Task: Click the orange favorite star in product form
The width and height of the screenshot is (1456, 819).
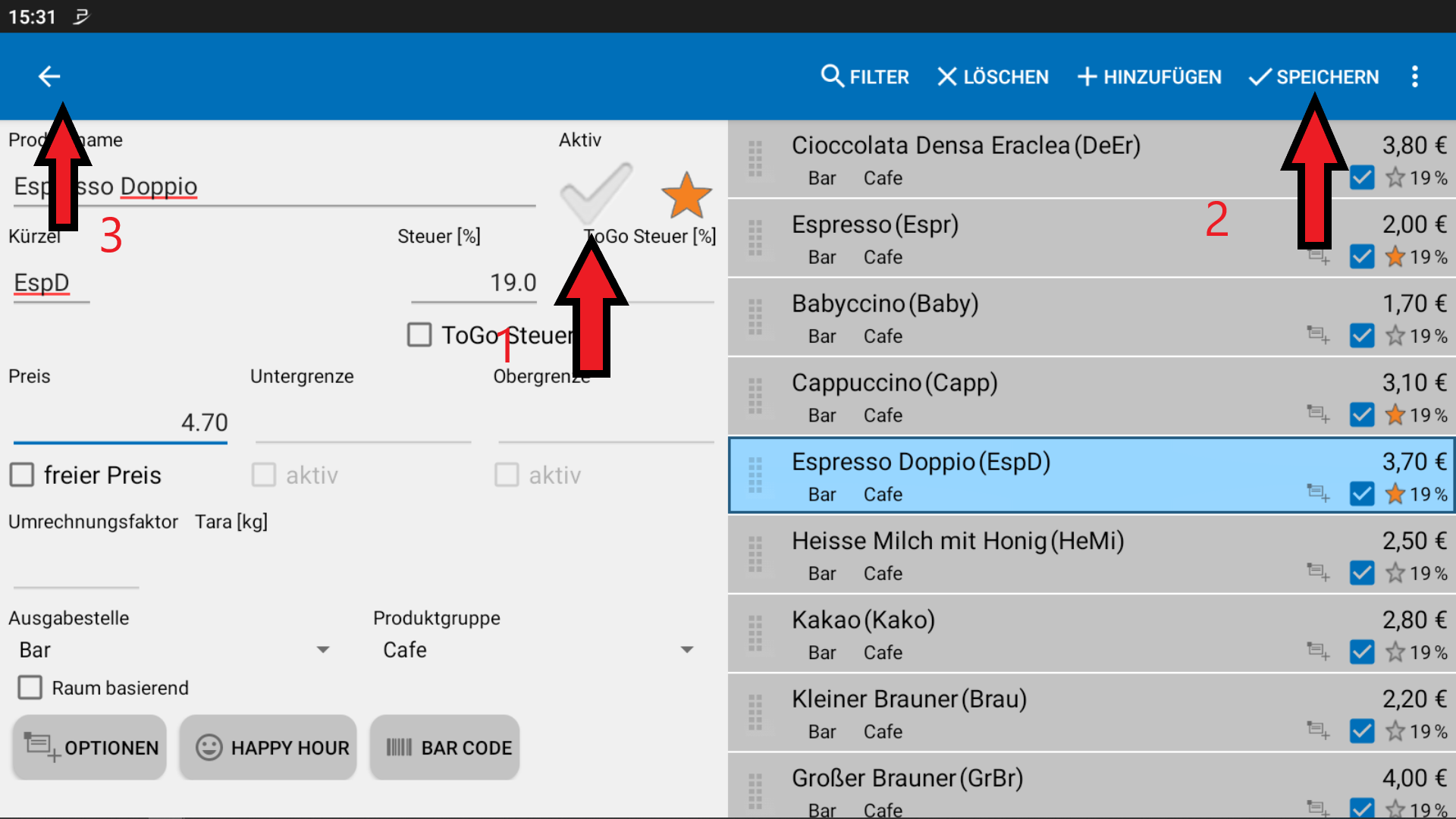Action: coord(686,195)
